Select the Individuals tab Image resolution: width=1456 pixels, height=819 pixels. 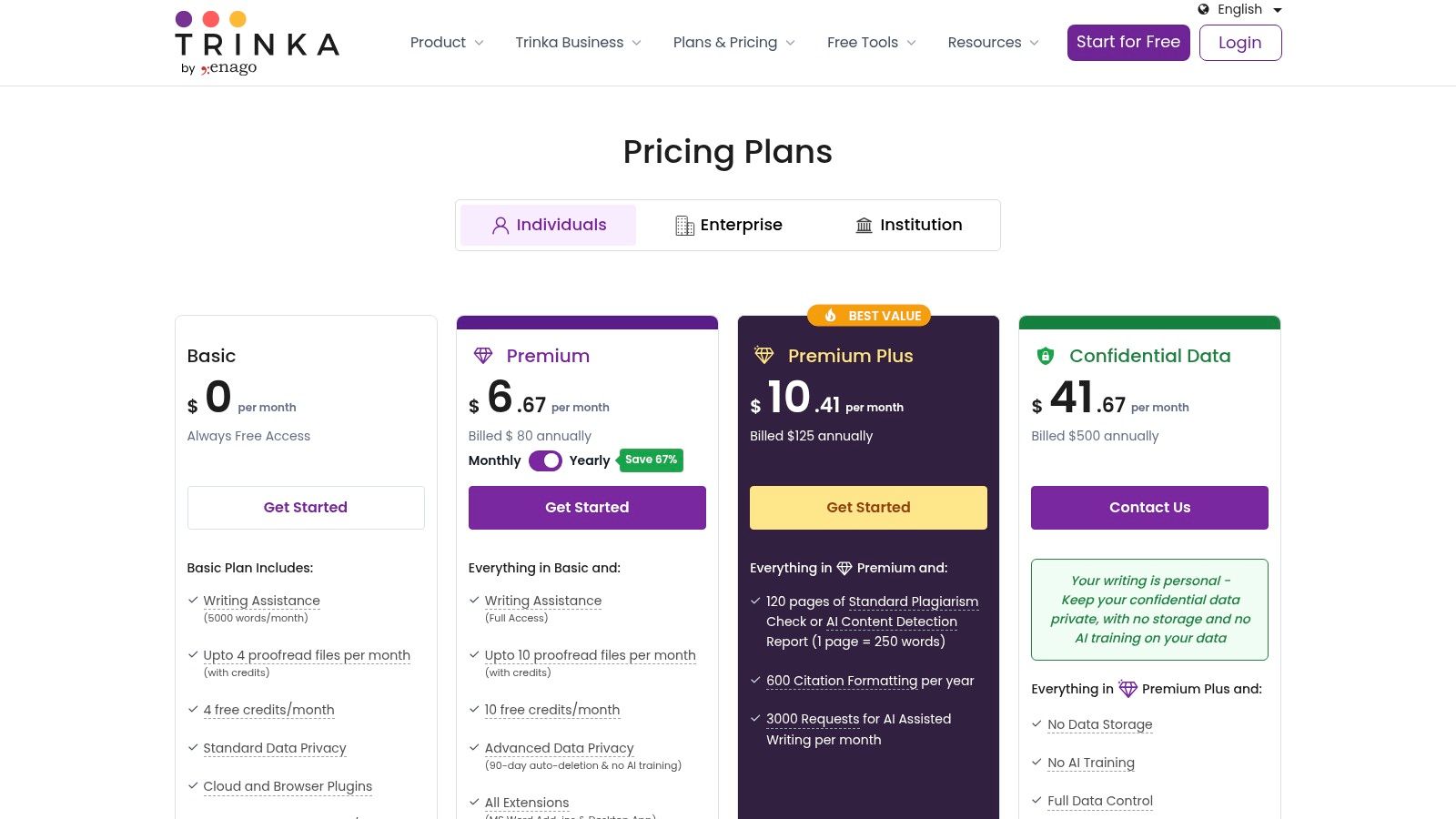pyautogui.click(x=549, y=226)
